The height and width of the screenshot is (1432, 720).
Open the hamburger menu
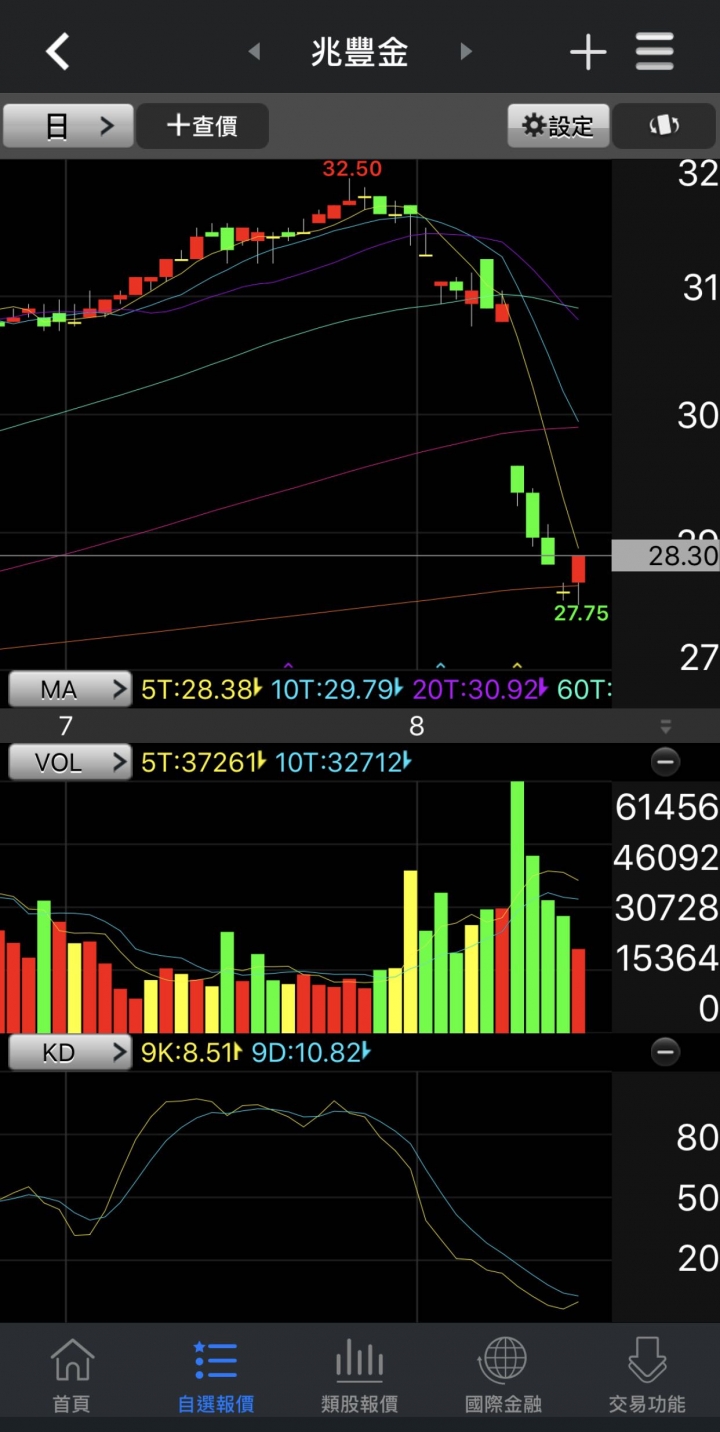(655, 51)
